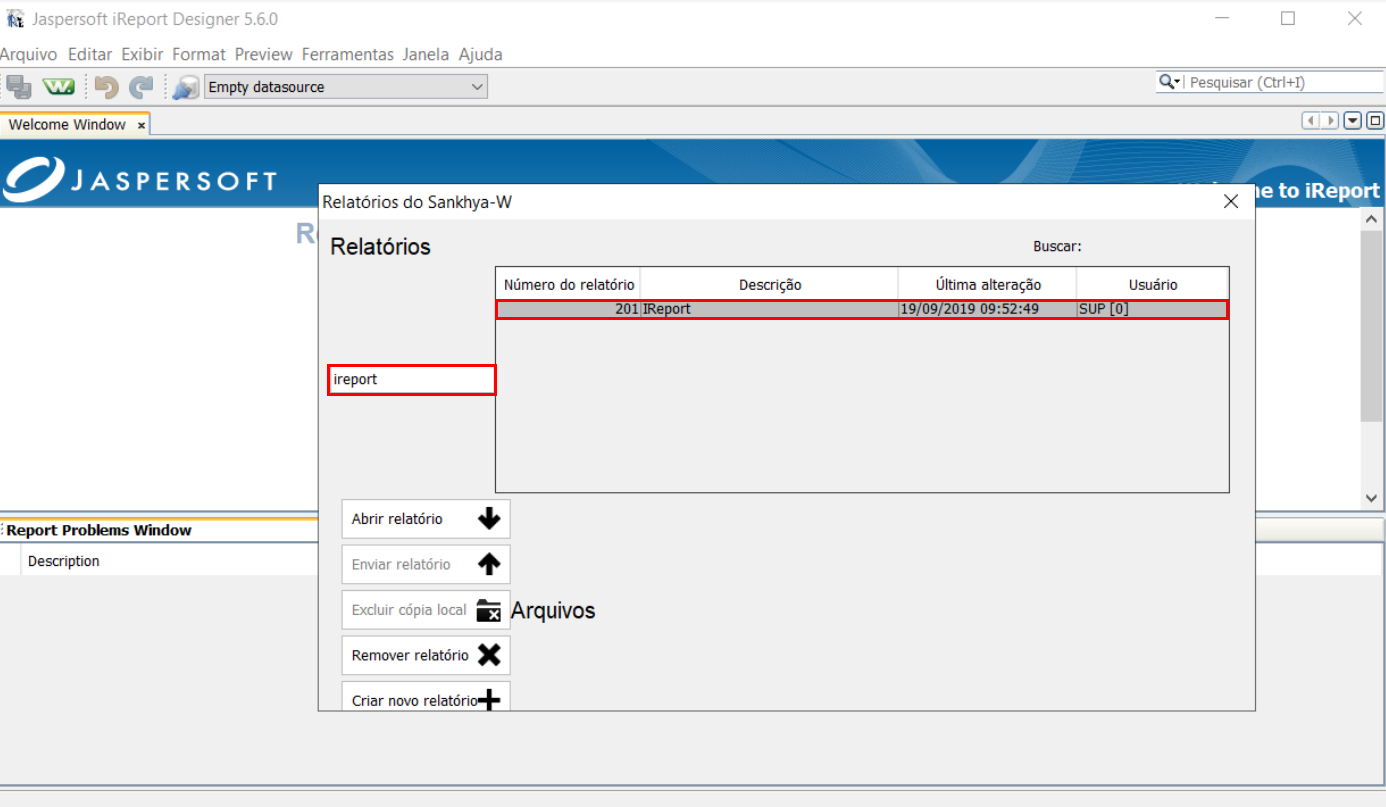Image resolution: width=1386 pixels, height=807 pixels.
Task: Open the Preview menu
Action: [264, 54]
